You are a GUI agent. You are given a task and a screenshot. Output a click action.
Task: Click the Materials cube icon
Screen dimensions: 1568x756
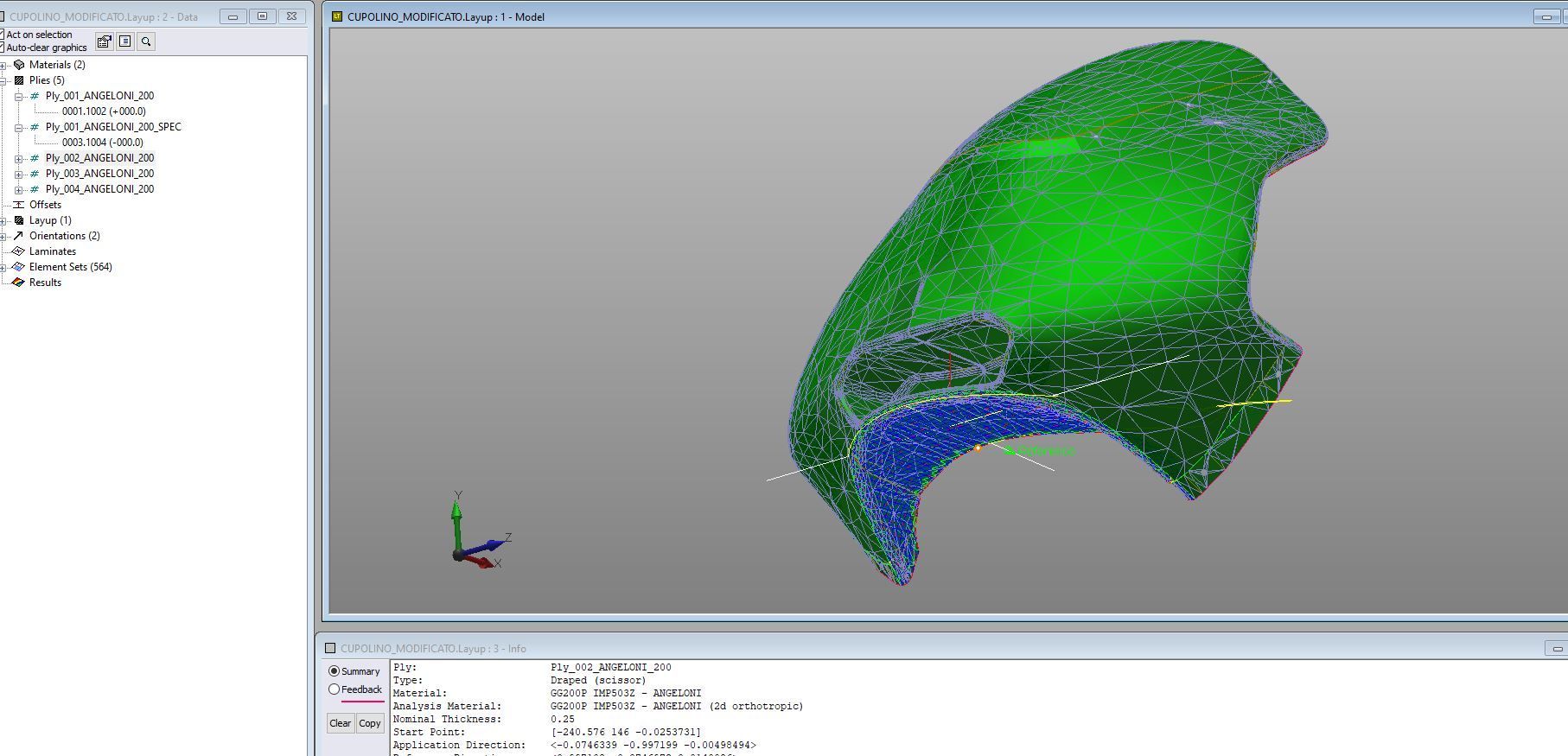point(19,65)
